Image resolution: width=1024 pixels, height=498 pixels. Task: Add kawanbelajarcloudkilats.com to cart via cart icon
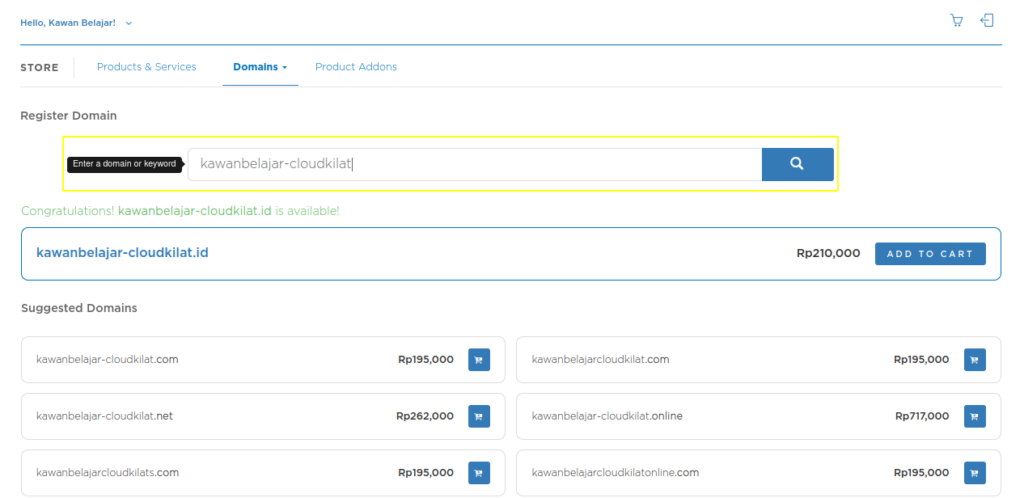coord(479,473)
